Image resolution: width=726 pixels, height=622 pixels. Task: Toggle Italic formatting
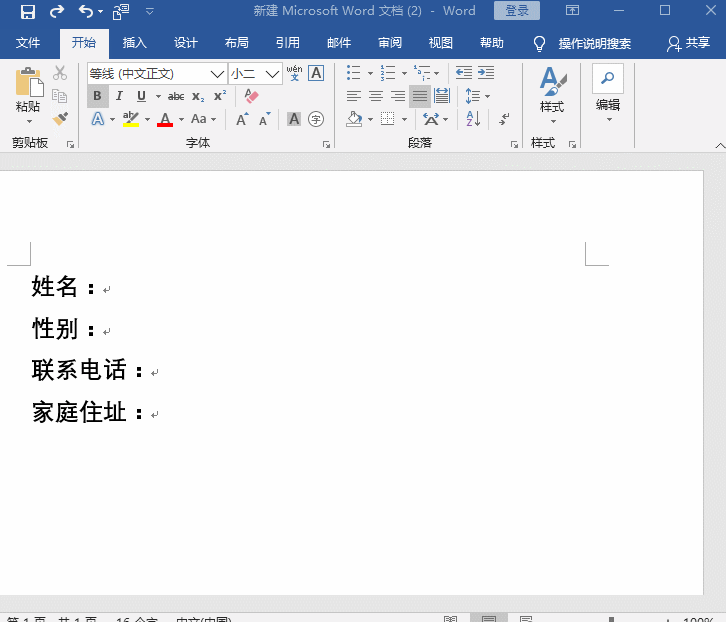tap(119, 96)
